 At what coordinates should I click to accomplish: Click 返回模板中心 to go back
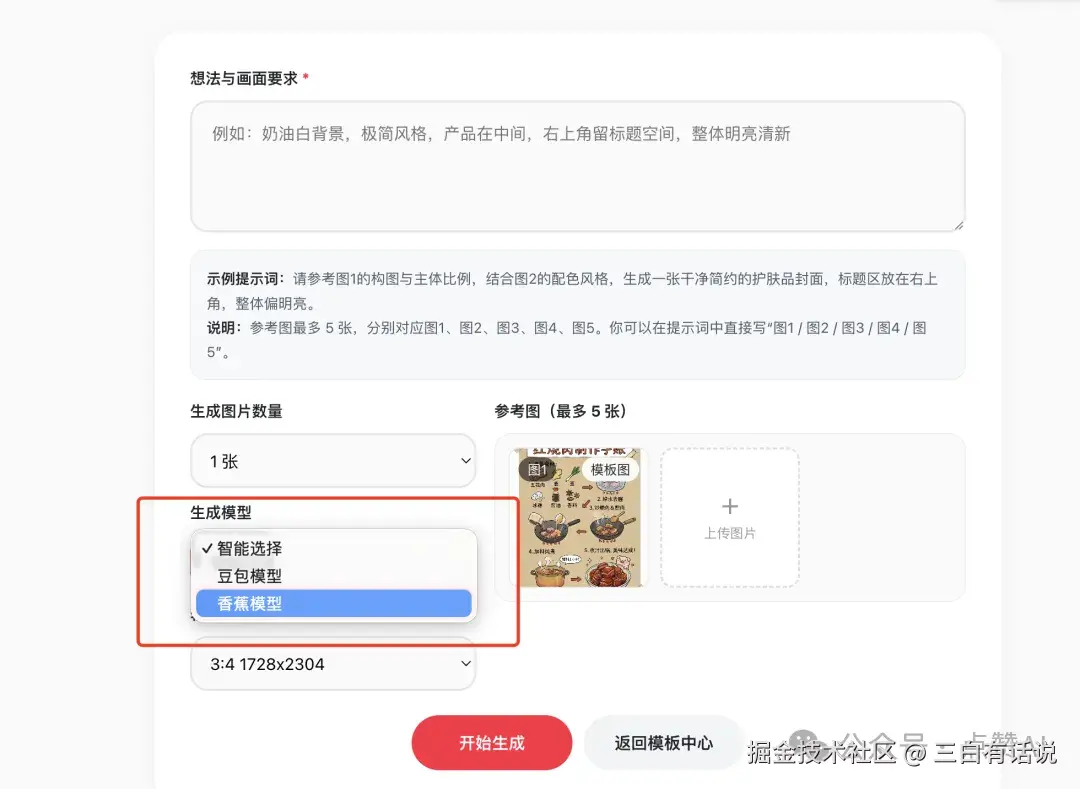tap(665, 742)
